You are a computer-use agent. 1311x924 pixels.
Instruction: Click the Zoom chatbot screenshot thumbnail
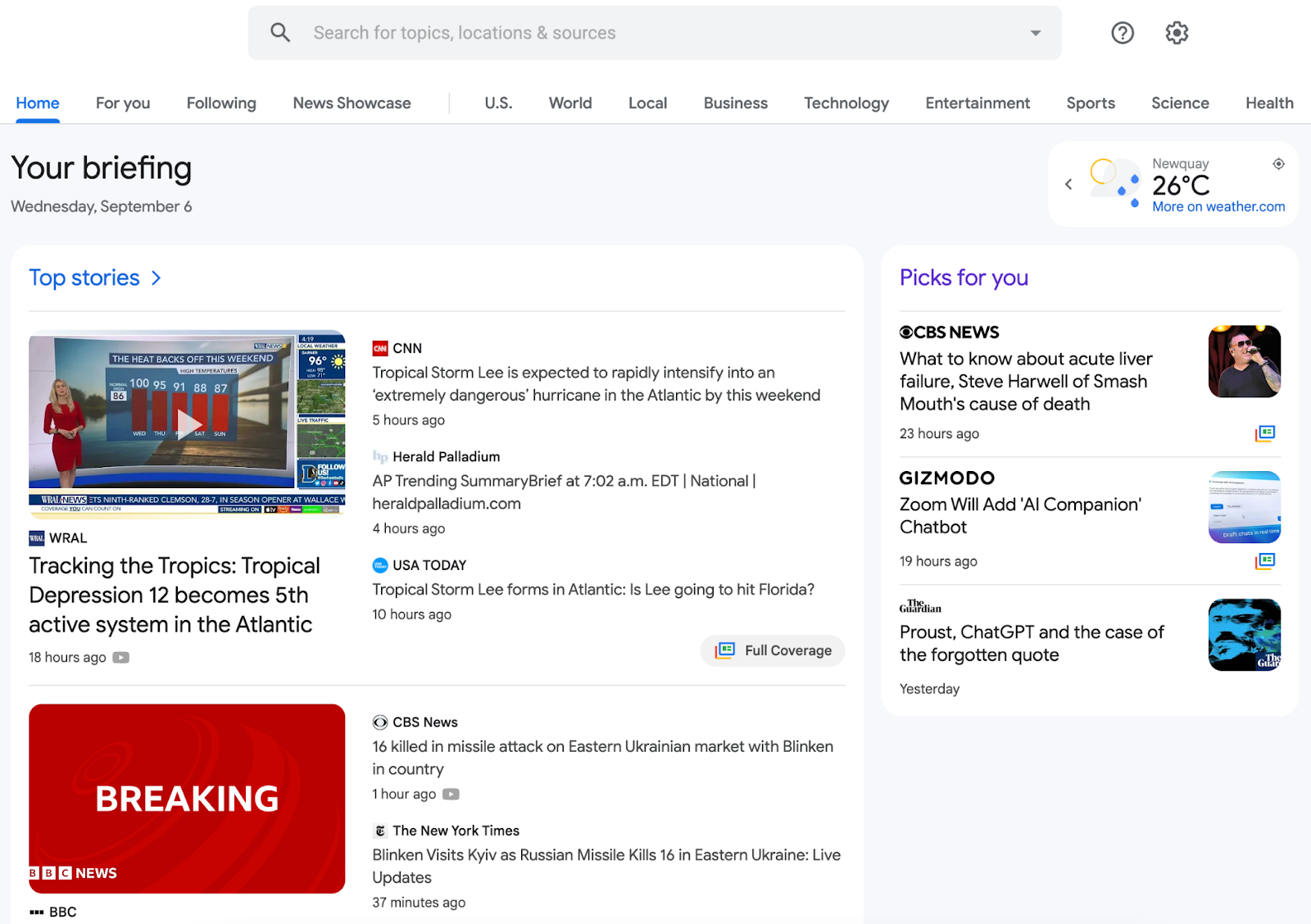pos(1245,507)
